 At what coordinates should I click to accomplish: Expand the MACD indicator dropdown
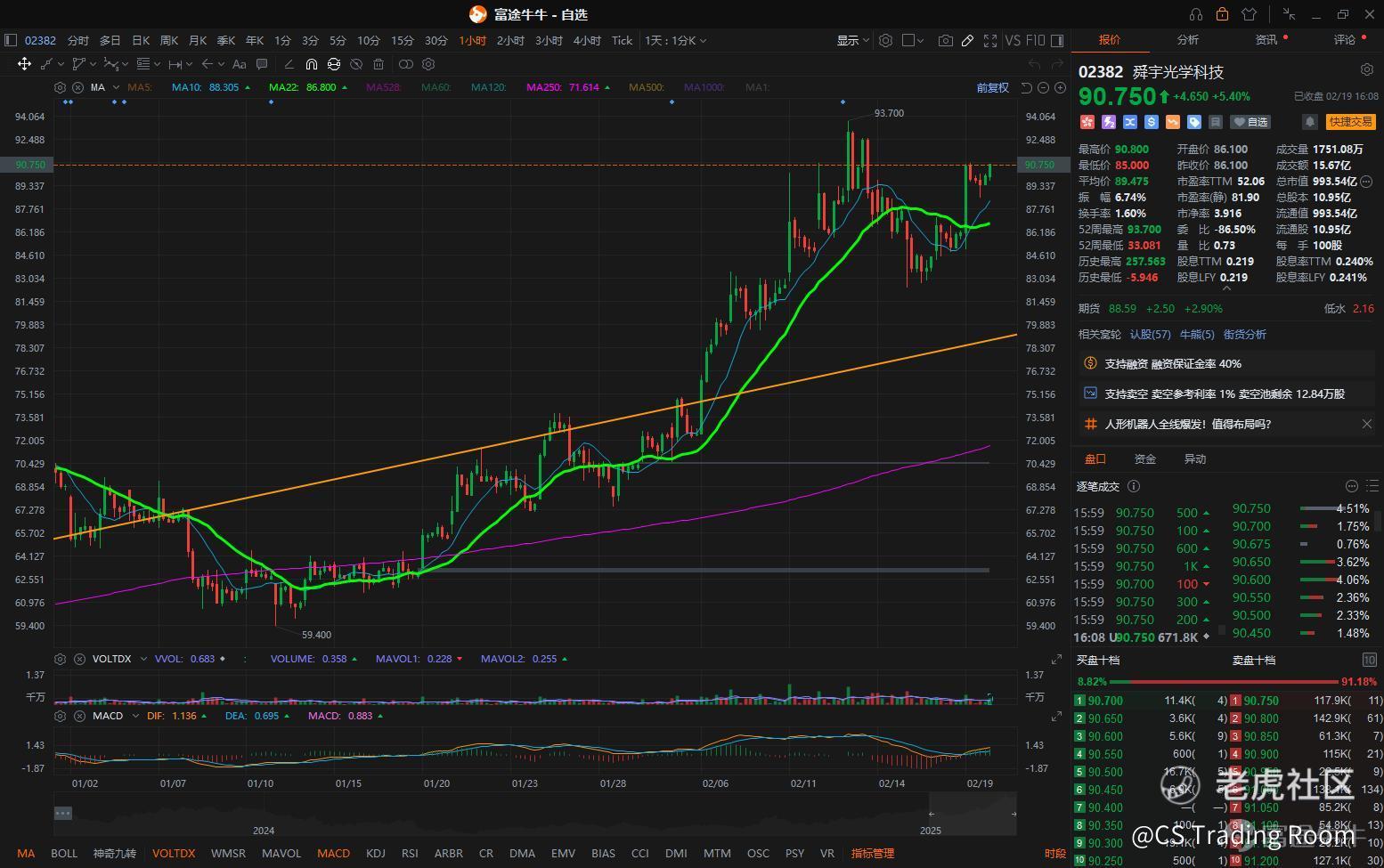point(134,716)
